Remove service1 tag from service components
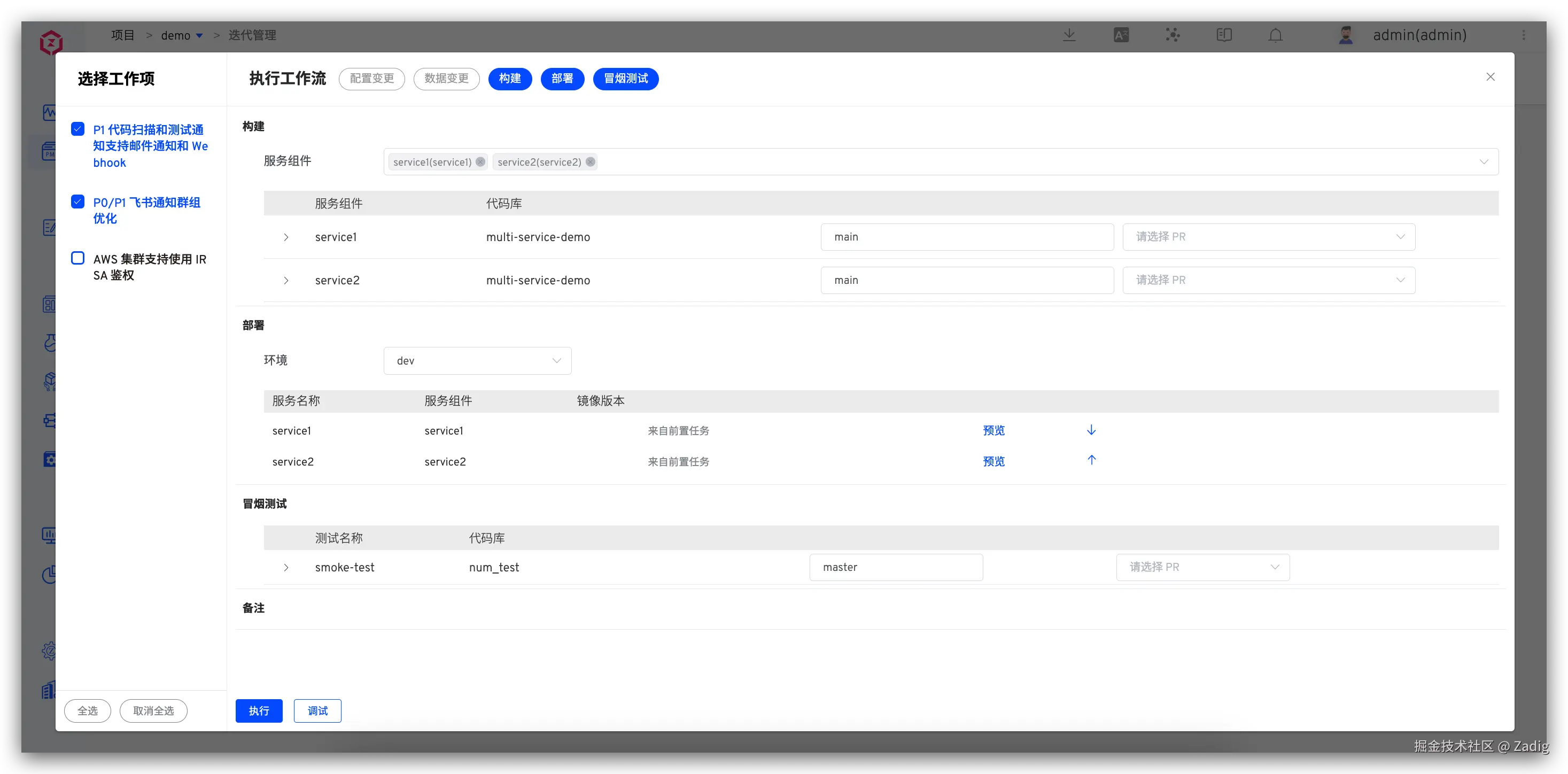Screen dimensions: 1568x774 coord(480,162)
